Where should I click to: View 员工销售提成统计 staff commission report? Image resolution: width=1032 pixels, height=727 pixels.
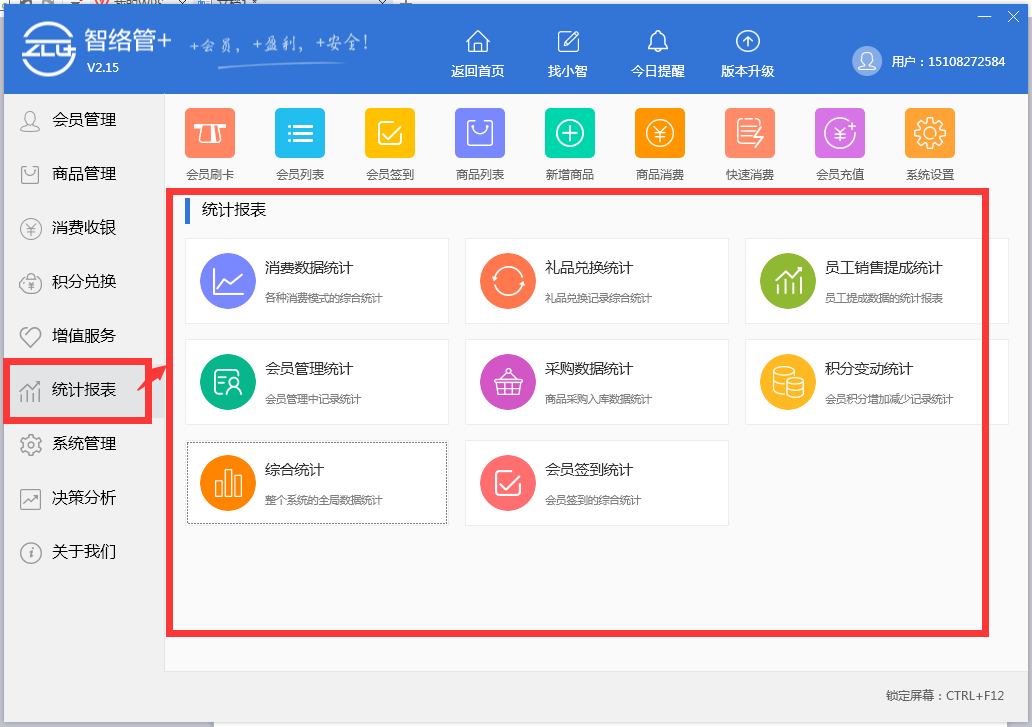[x=876, y=281]
